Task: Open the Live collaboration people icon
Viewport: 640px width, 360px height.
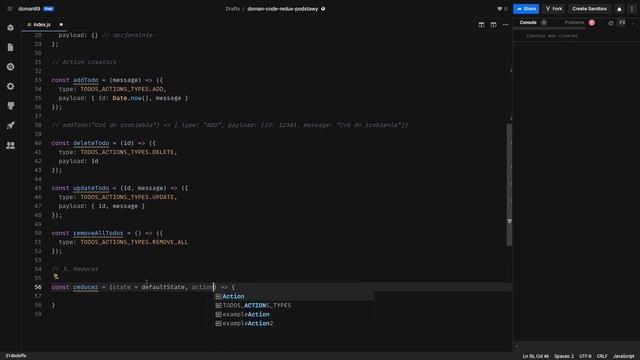Action: tap(11, 145)
